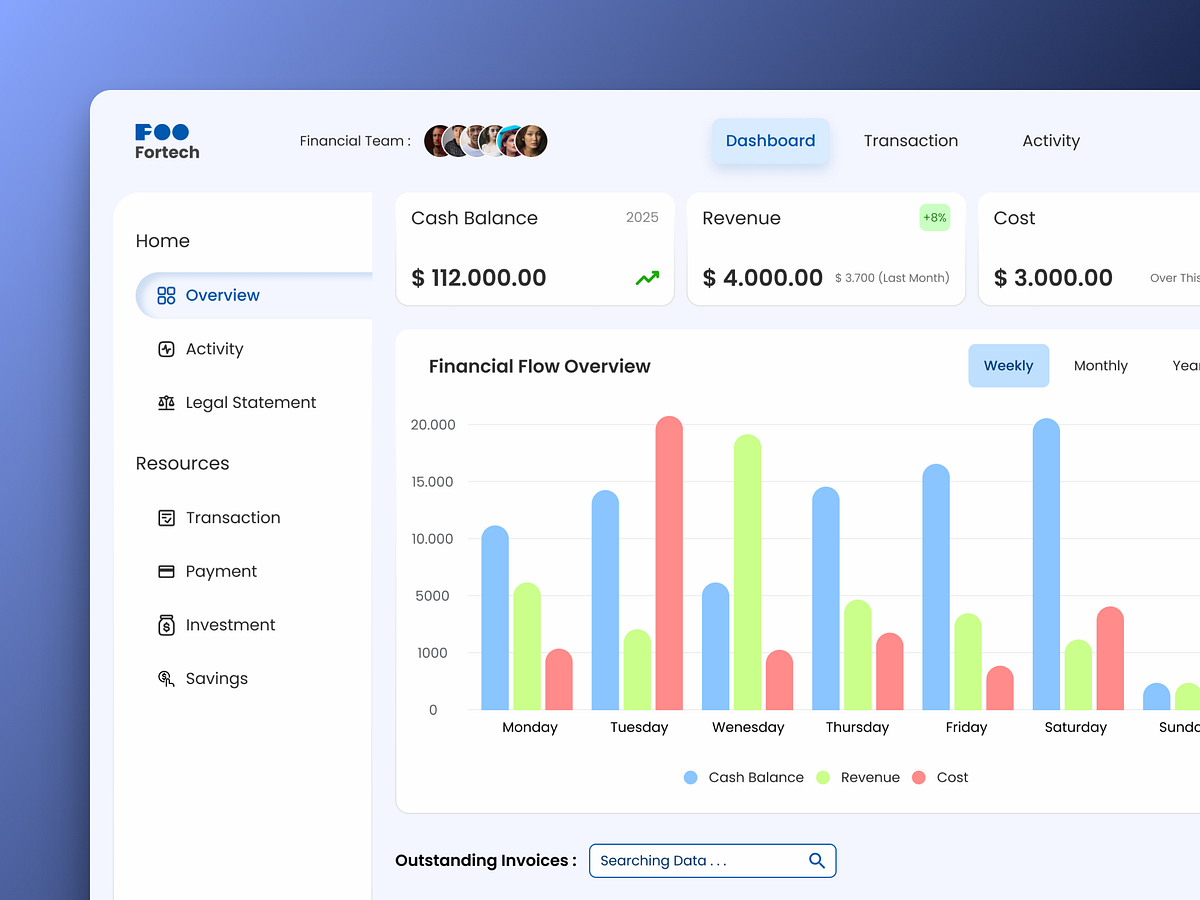Click Saturday's blue Cash Balance bar
Screen dimensions: 1200x900
1046,564
